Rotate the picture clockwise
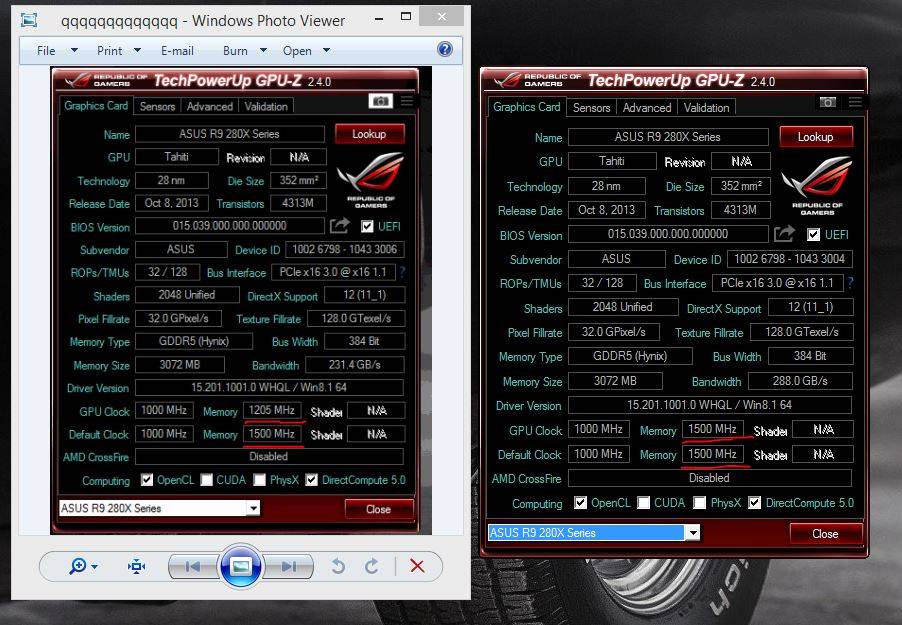 pyautogui.click(x=372, y=567)
